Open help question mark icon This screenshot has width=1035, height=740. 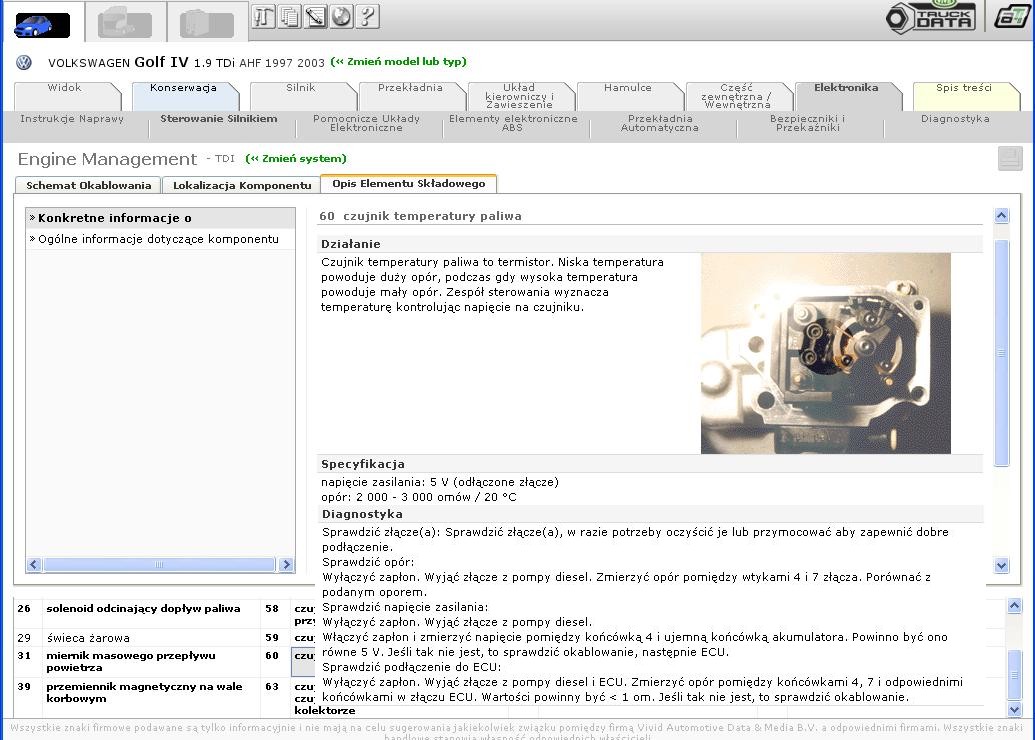(x=367, y=16)
